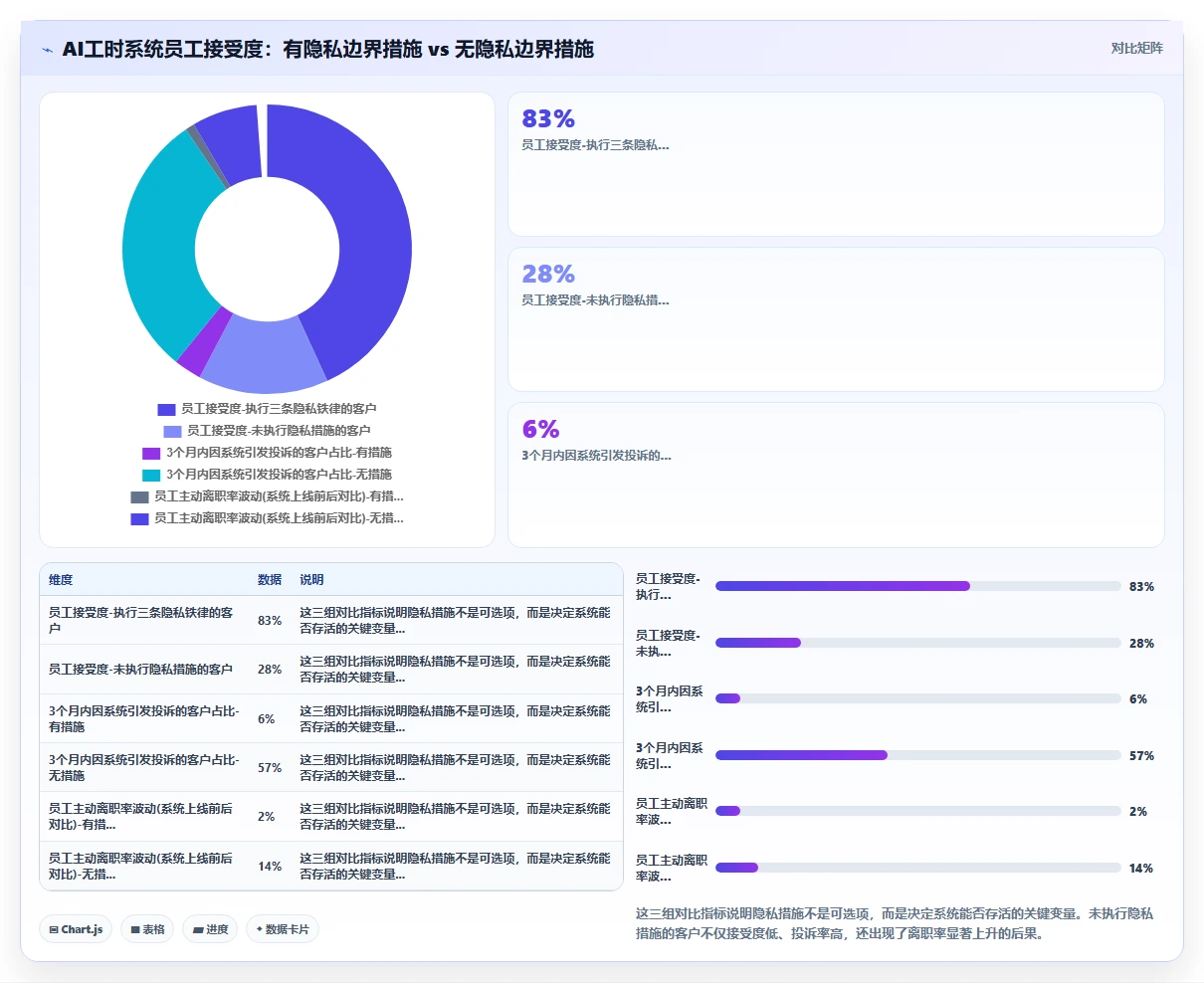The height and width of the screenshot is (983, 1204).
Task: Click the 83% progress bar
Action: click(x=918, y=586)
